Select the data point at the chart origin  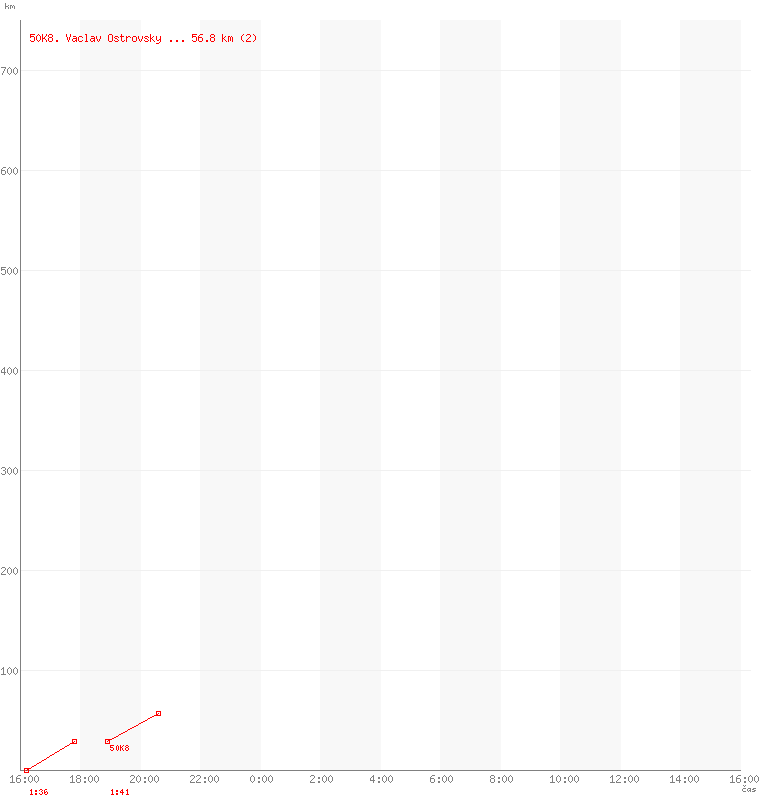coord(26,770)
